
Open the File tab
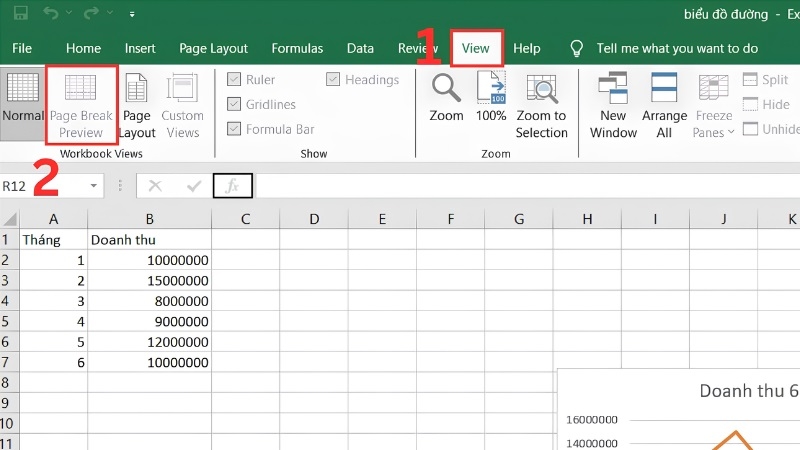tap(22, 48)
